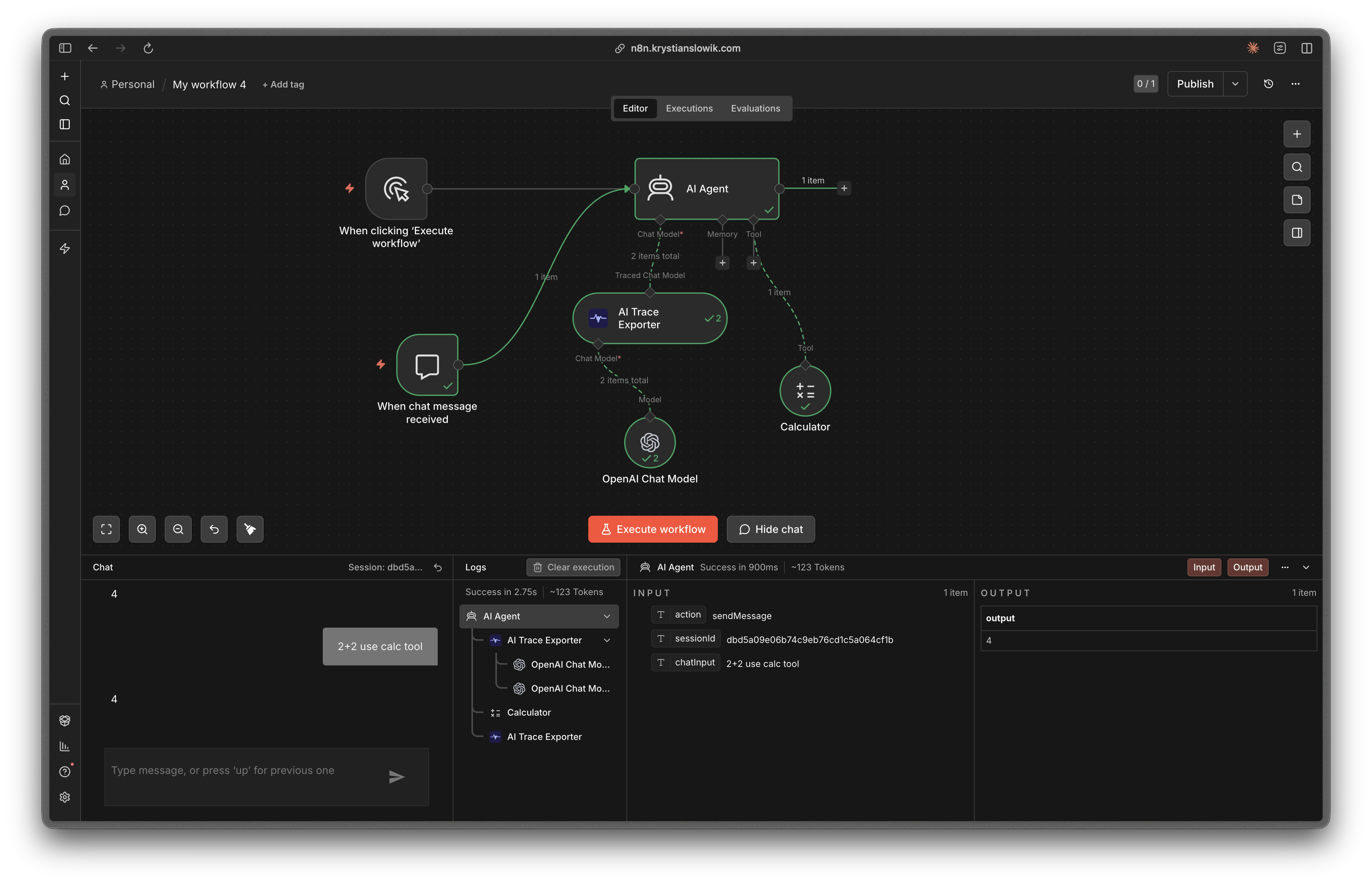This screenshot has width=1372, height=884.
Task: Click the Execute workflow button
Action: 652,529
